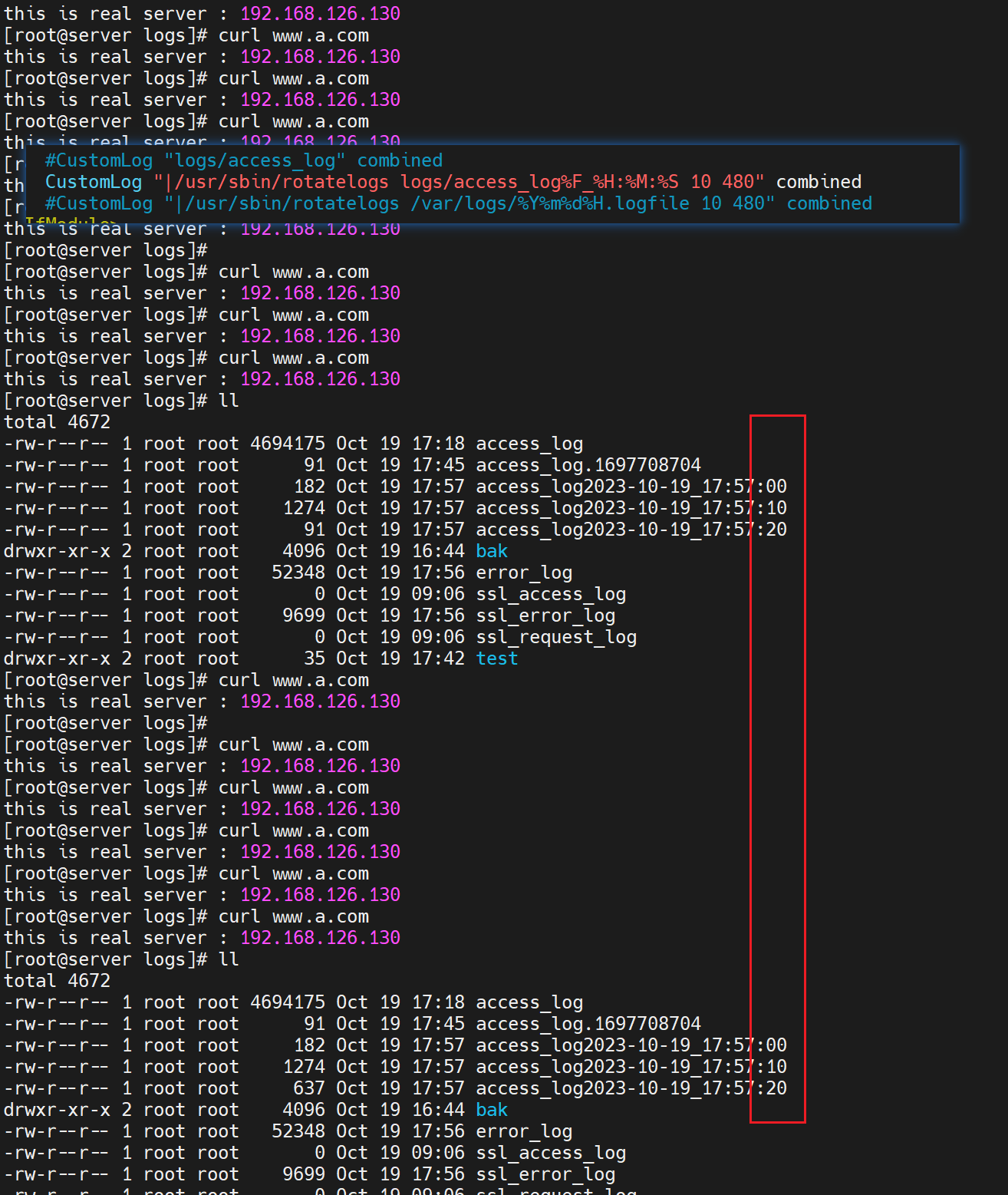Click access_log.1697708704 in the second listing
The height and width of the screenshot is (1195, 1008).
pyautogui.click(x=588, y=1024)
